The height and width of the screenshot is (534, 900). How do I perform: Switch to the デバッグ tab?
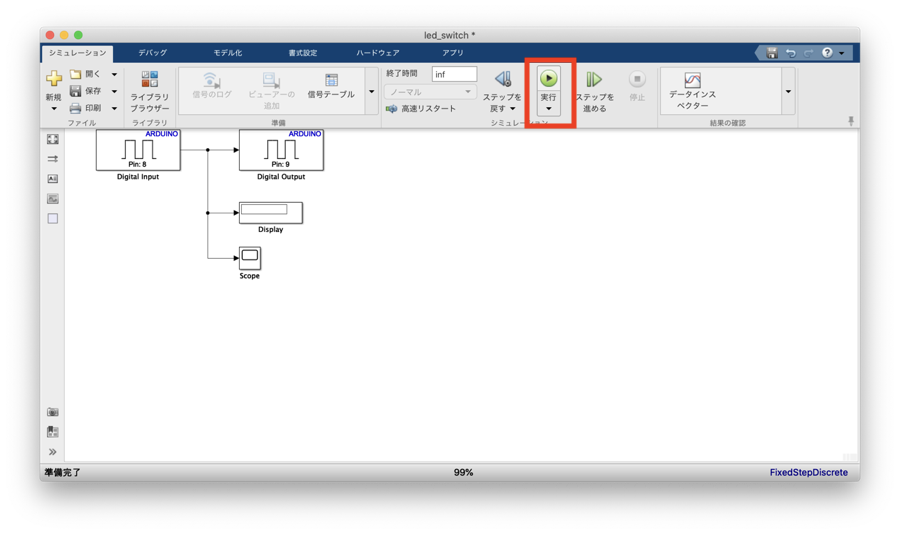(x=152, y=53)
